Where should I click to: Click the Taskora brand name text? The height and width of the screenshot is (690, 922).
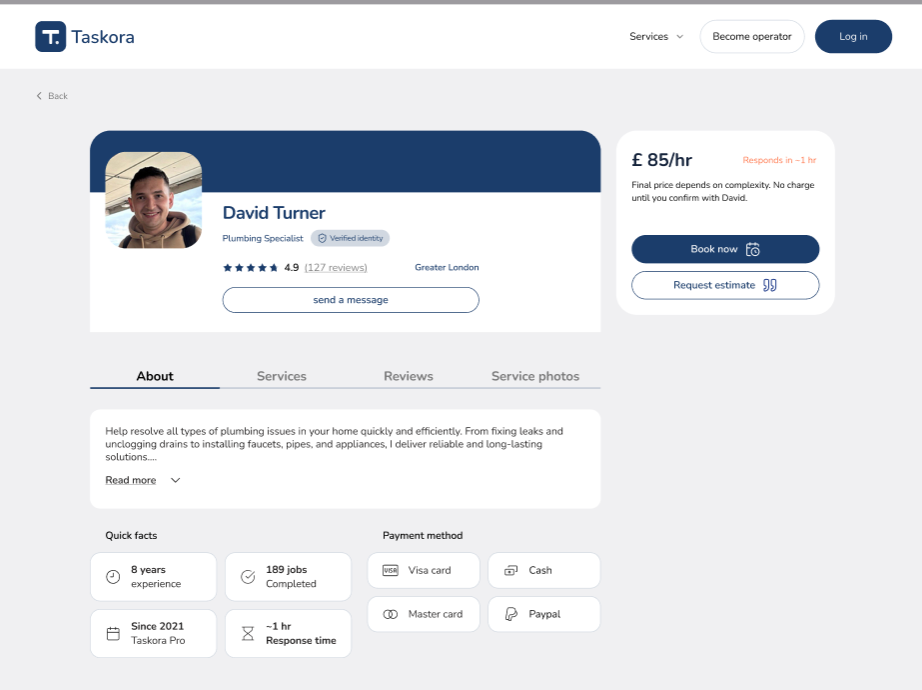point(103,37)
